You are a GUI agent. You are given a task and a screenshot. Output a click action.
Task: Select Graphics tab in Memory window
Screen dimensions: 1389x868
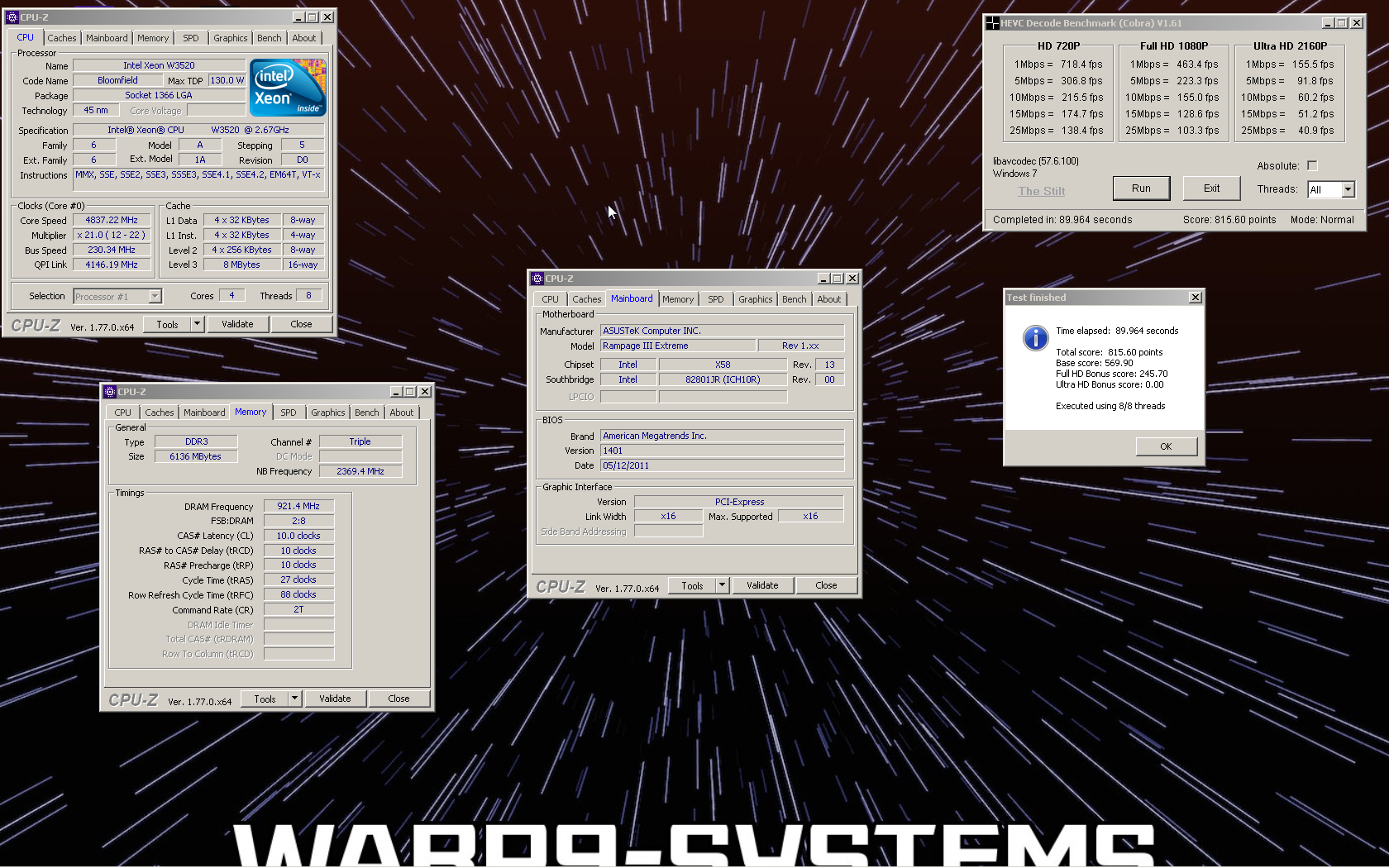(328, 413)
